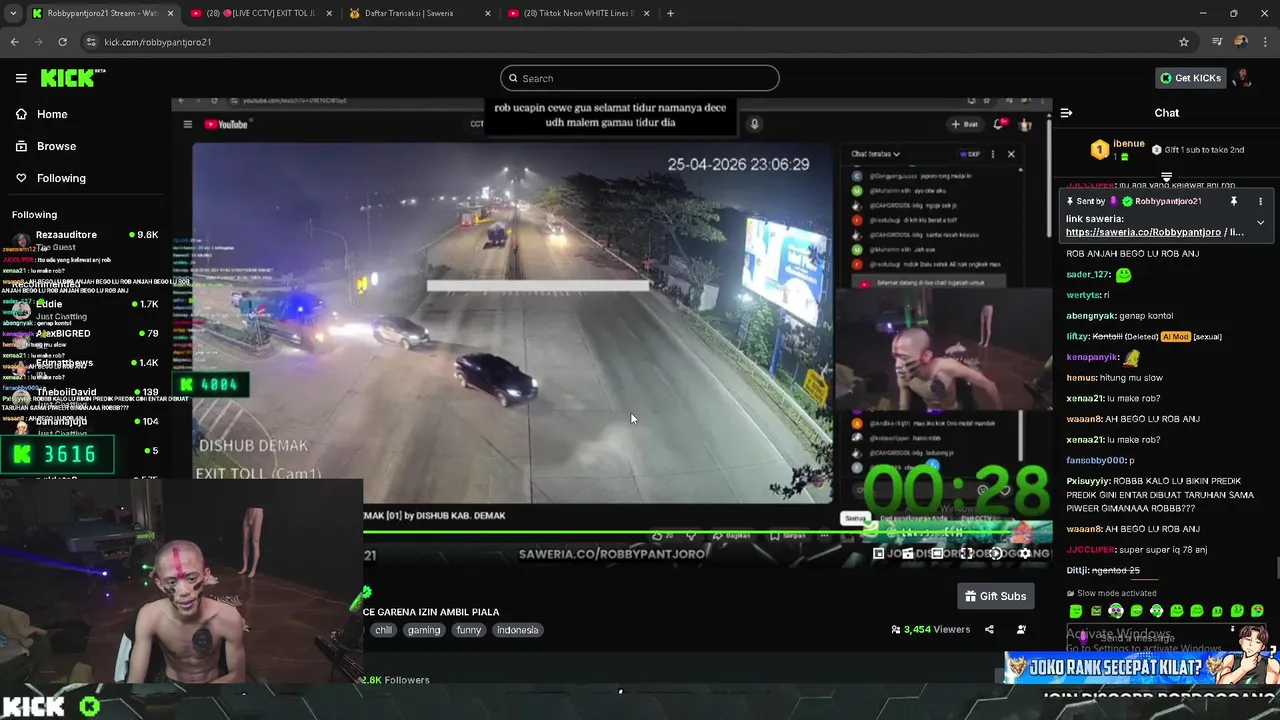Bookmark this page with the star icon
Screen dimensions: 1280x720
click(1184, 42)
